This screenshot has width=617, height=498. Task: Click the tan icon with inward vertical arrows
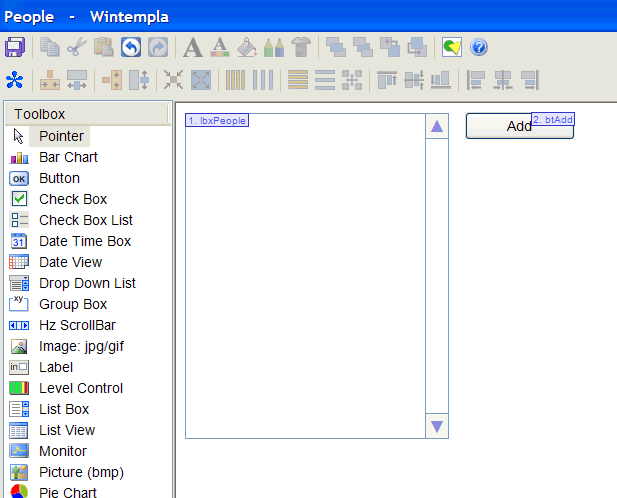[x=112, y=80]
